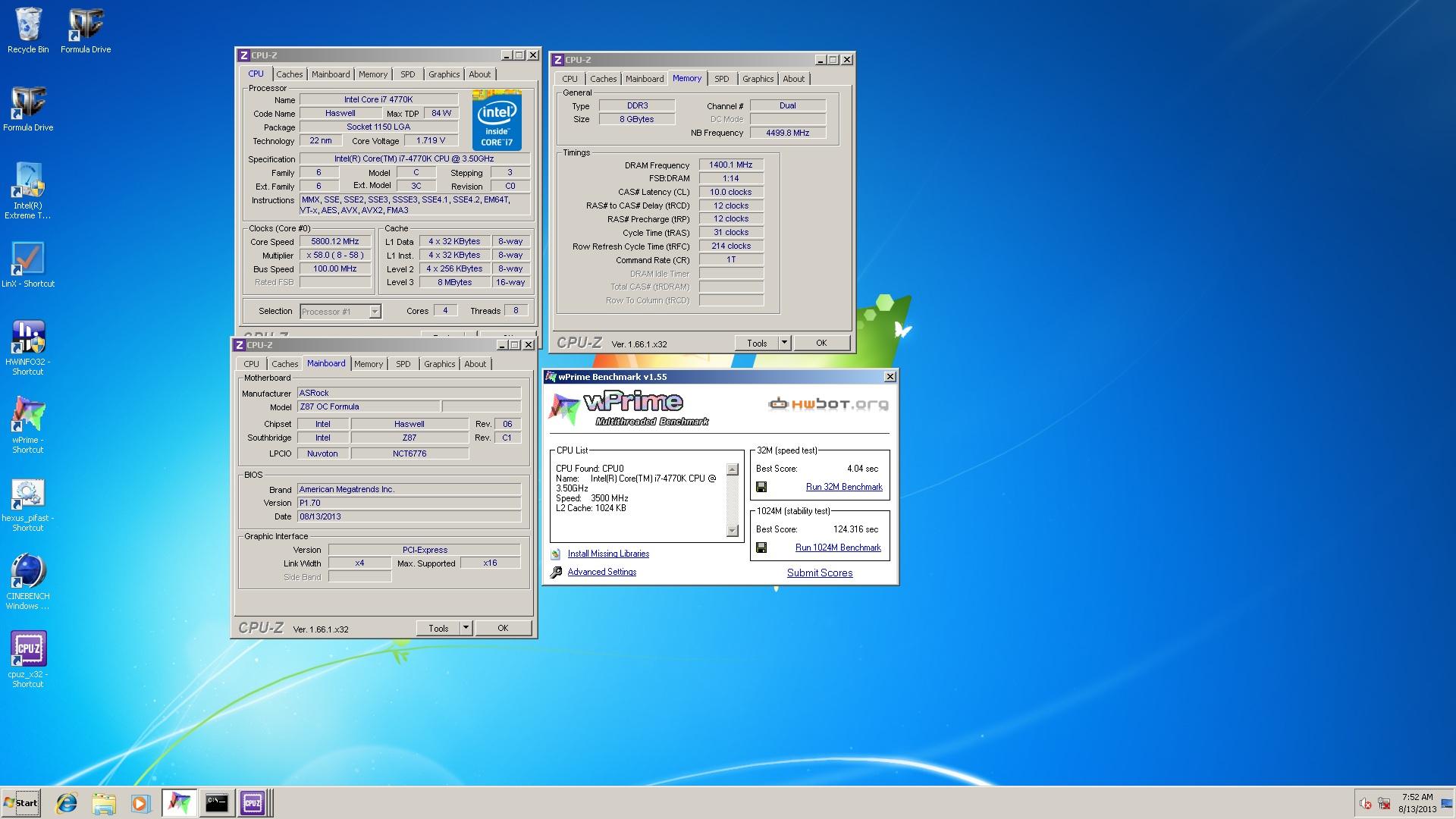Open HWiNFO32 shortcut icon

(x=28, y=348)
